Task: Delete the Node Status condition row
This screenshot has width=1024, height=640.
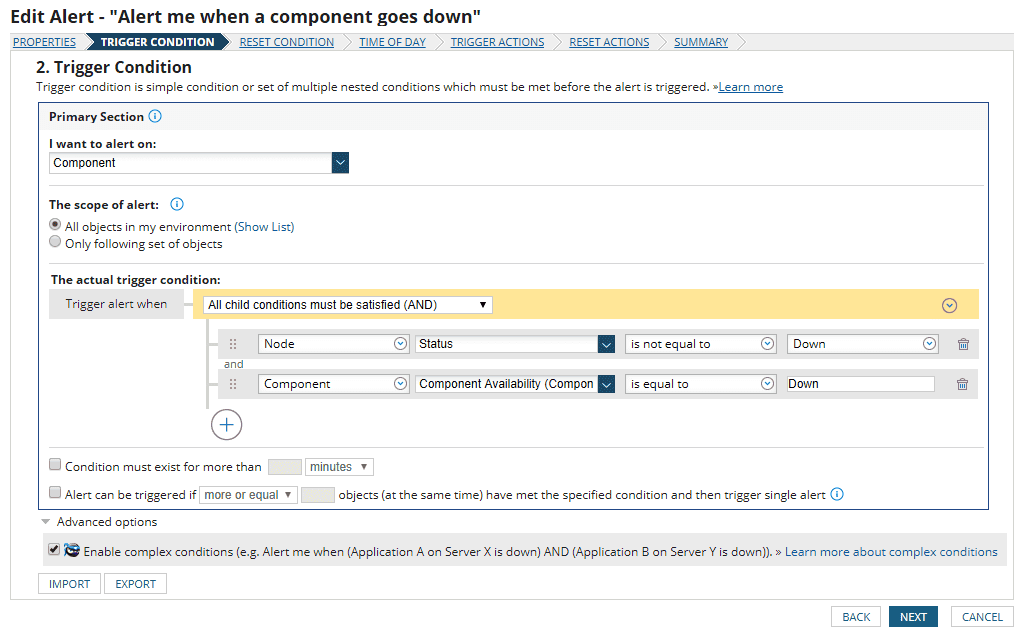Action: [x=962, y=344]
